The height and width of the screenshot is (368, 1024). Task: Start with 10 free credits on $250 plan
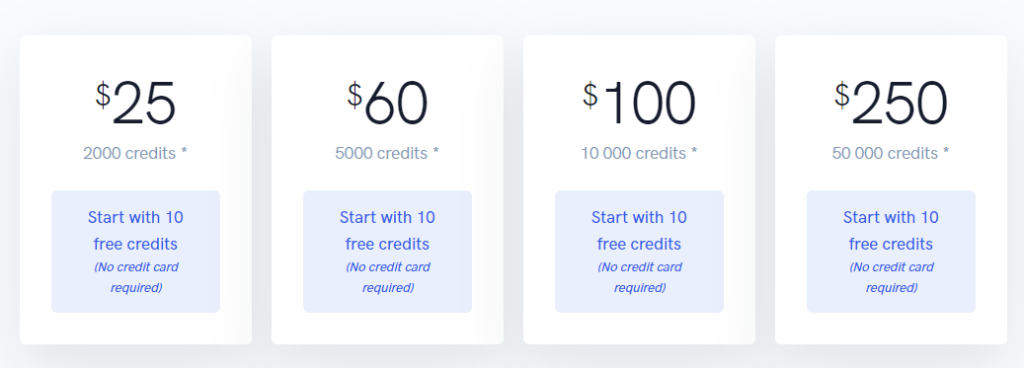pyautogui.click(x=891, y=230)
